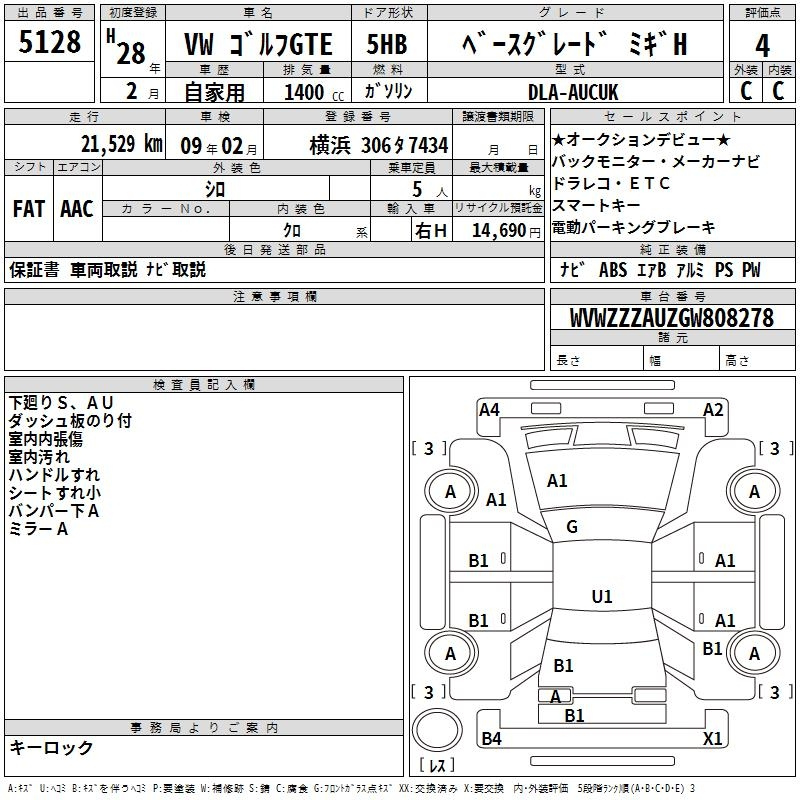Viewport: 800px width, 800px height.
Task: Click the seating capacity value 5人
Action: pyautogui.click(x=429, y=190)
